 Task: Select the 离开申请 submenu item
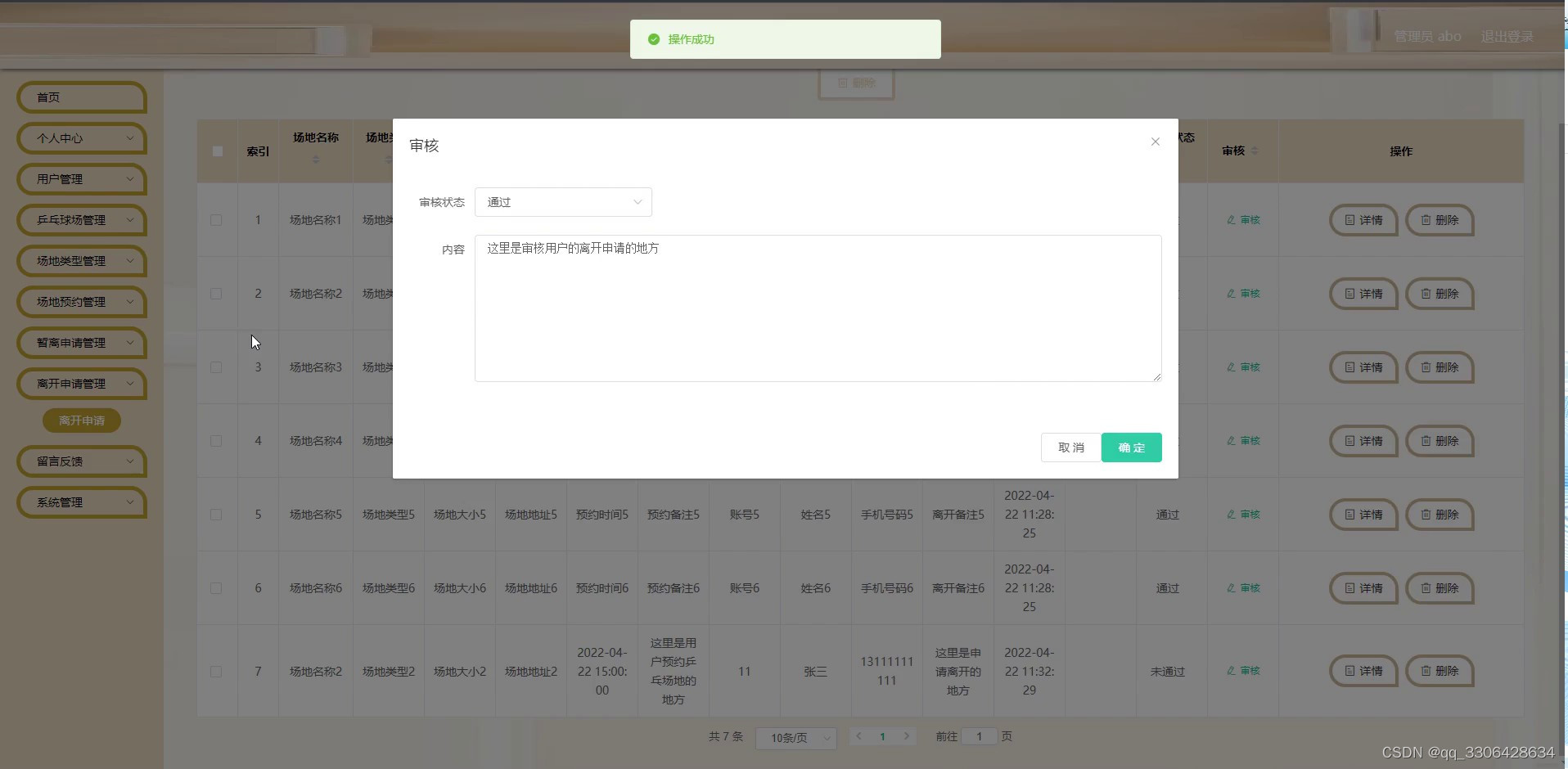click(x=82, y=420)
